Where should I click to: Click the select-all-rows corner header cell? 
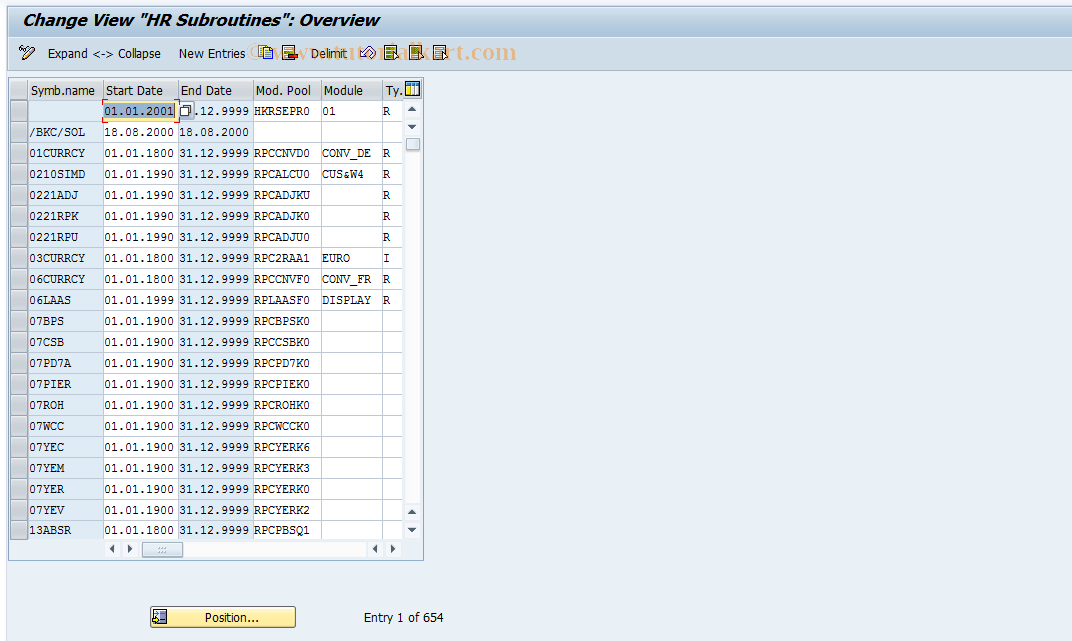[19, 90]
